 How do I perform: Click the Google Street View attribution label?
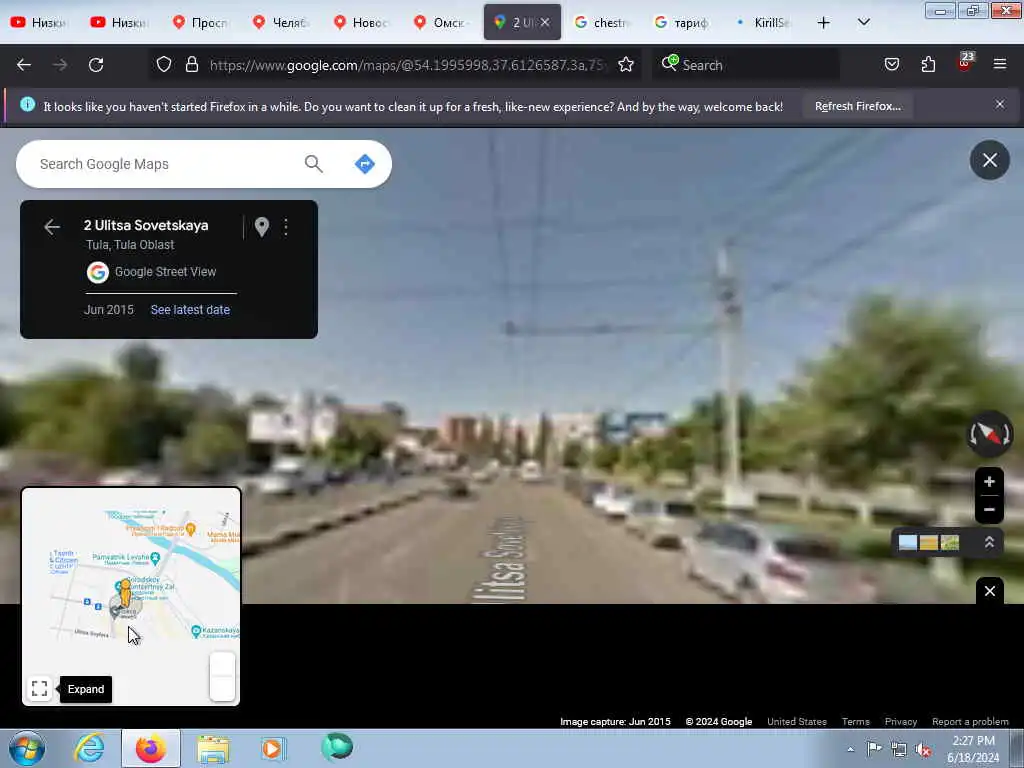(165, 272)
